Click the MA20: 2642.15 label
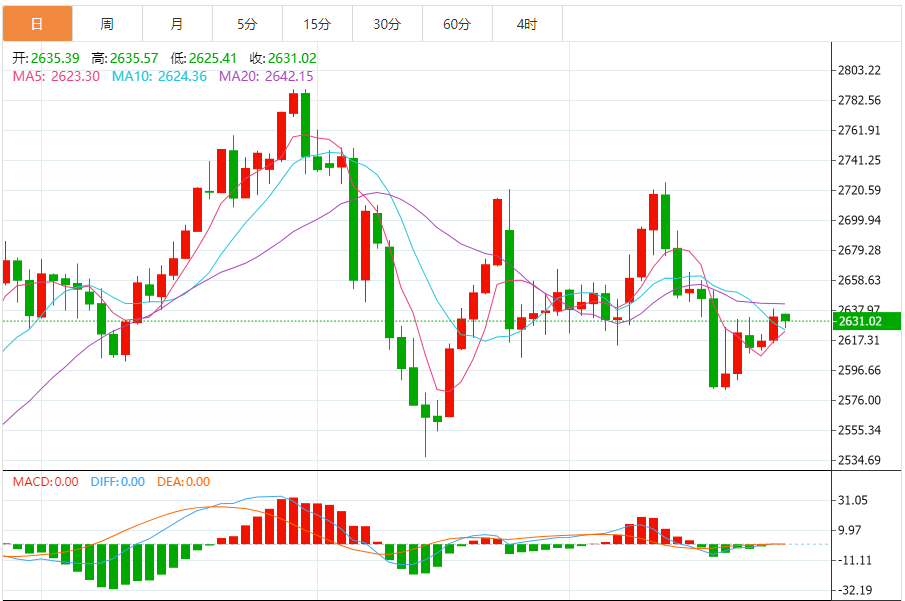The height and width of the screenshot is (601, 905). pyautogui.click(x=266, y=76)
